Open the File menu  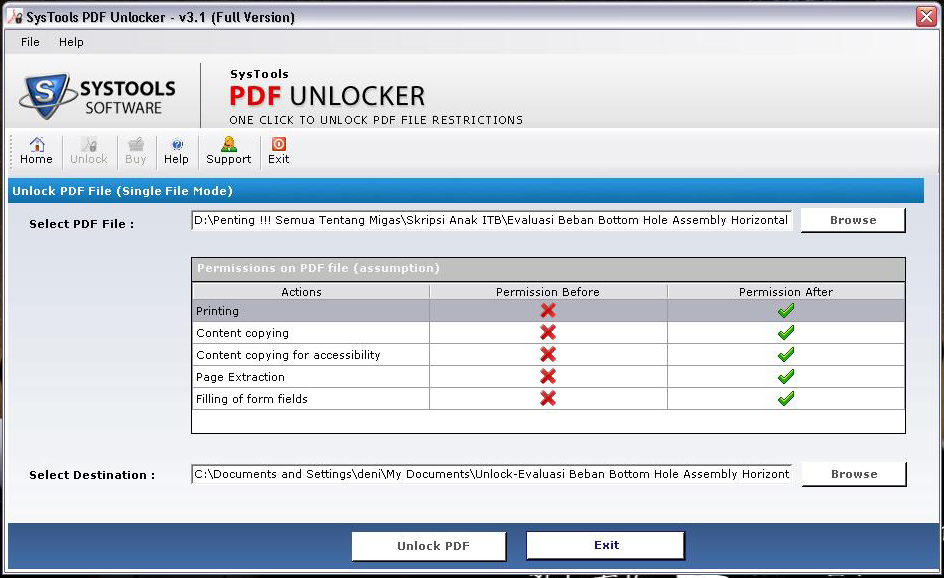click(30, 42)
